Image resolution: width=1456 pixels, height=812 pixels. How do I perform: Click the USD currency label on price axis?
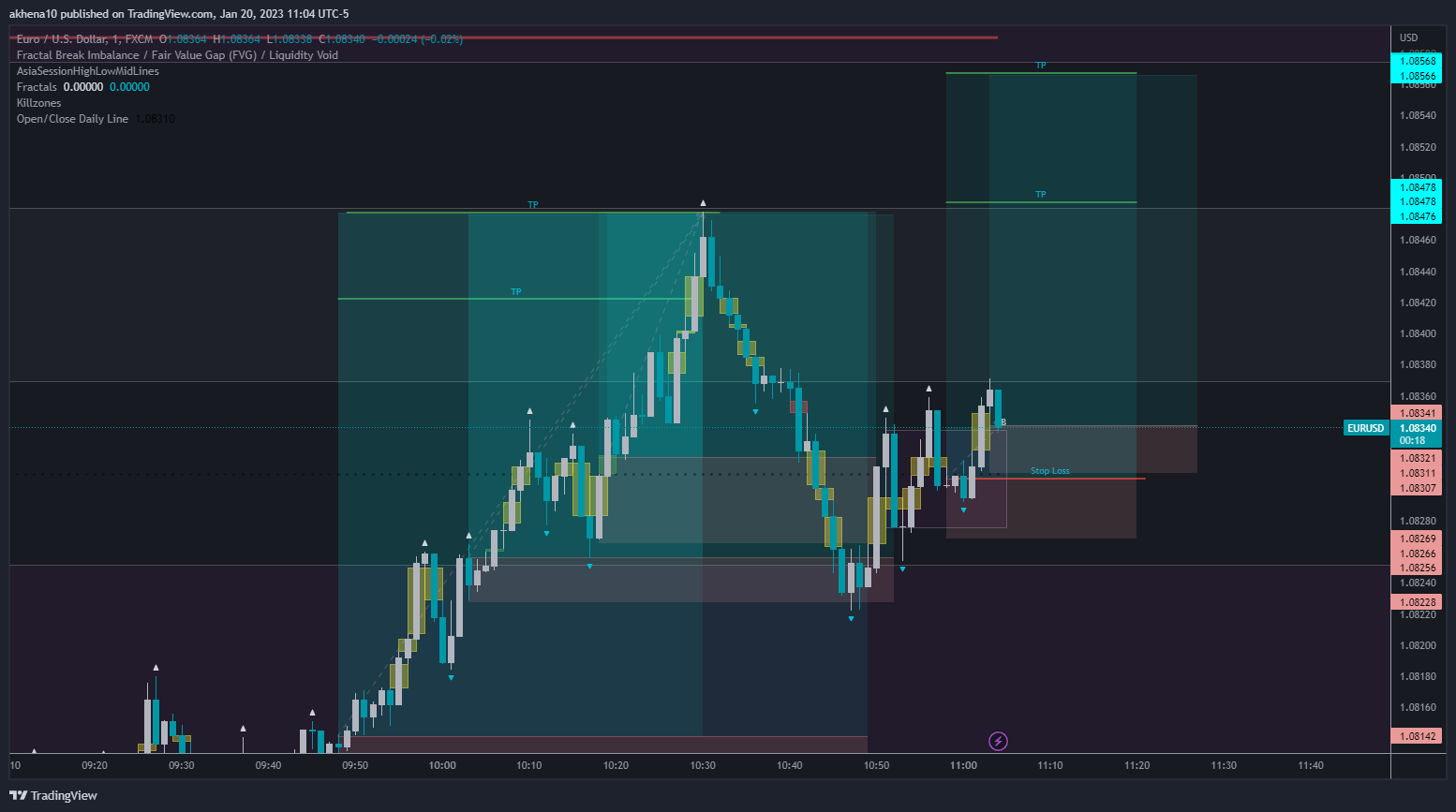[1409, 37]
